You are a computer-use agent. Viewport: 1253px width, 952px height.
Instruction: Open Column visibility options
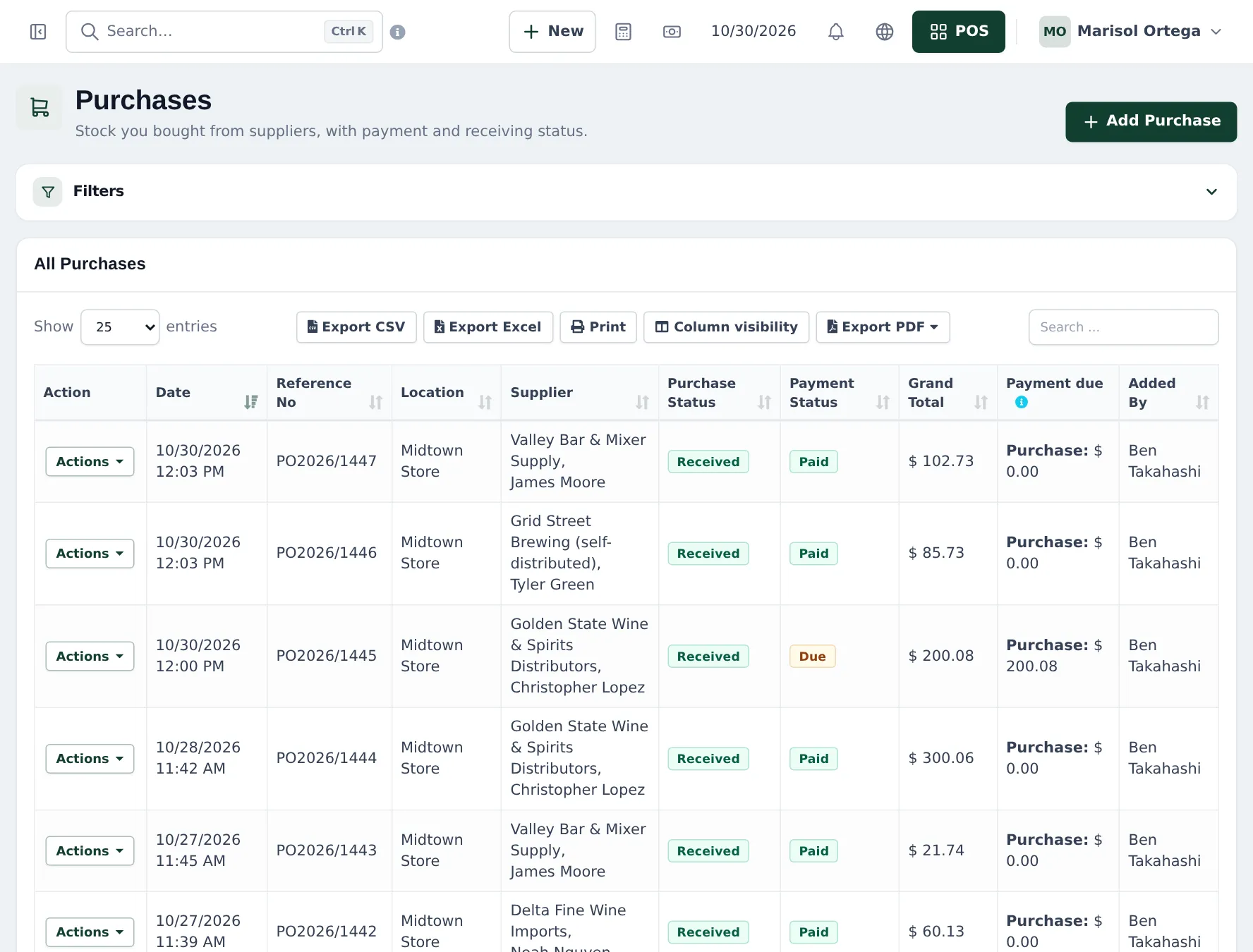pos(726,327)
